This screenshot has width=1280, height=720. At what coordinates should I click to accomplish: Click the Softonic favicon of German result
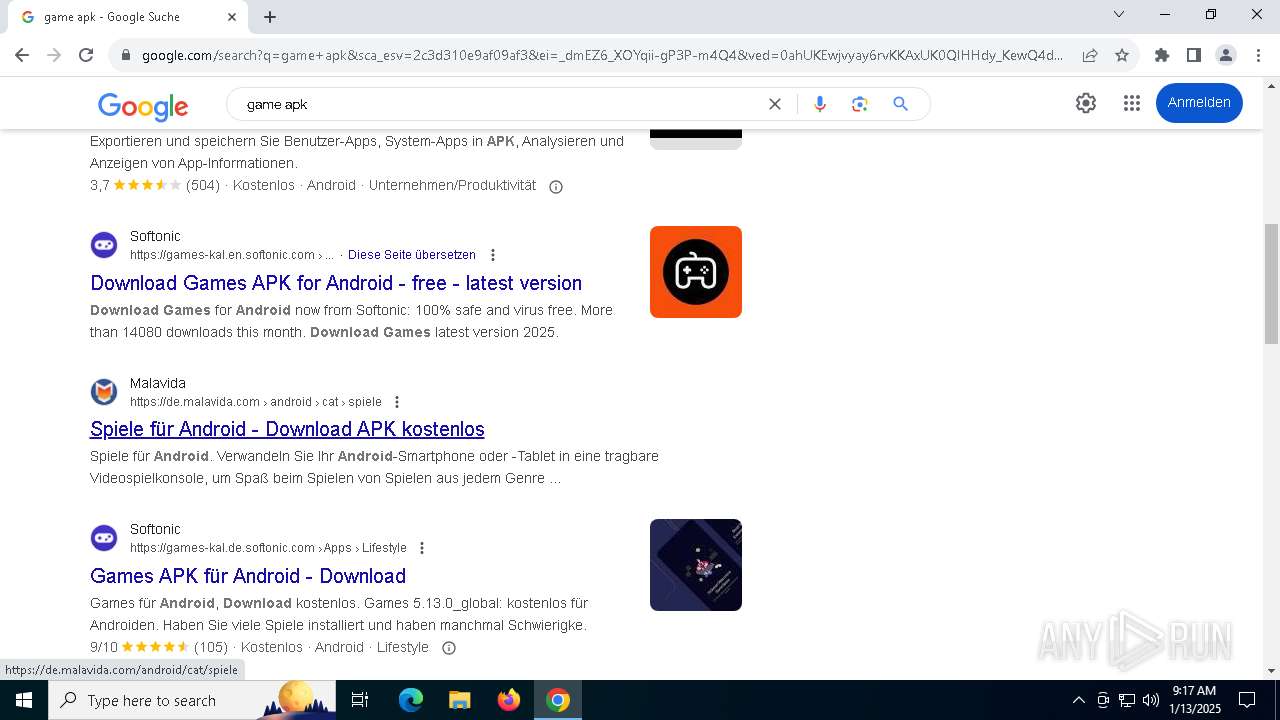pyautogui.click(x=104, y=538)
